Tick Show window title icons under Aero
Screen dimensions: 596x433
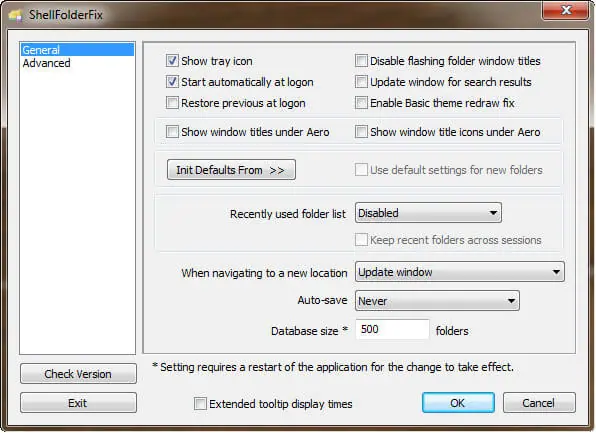361,132
